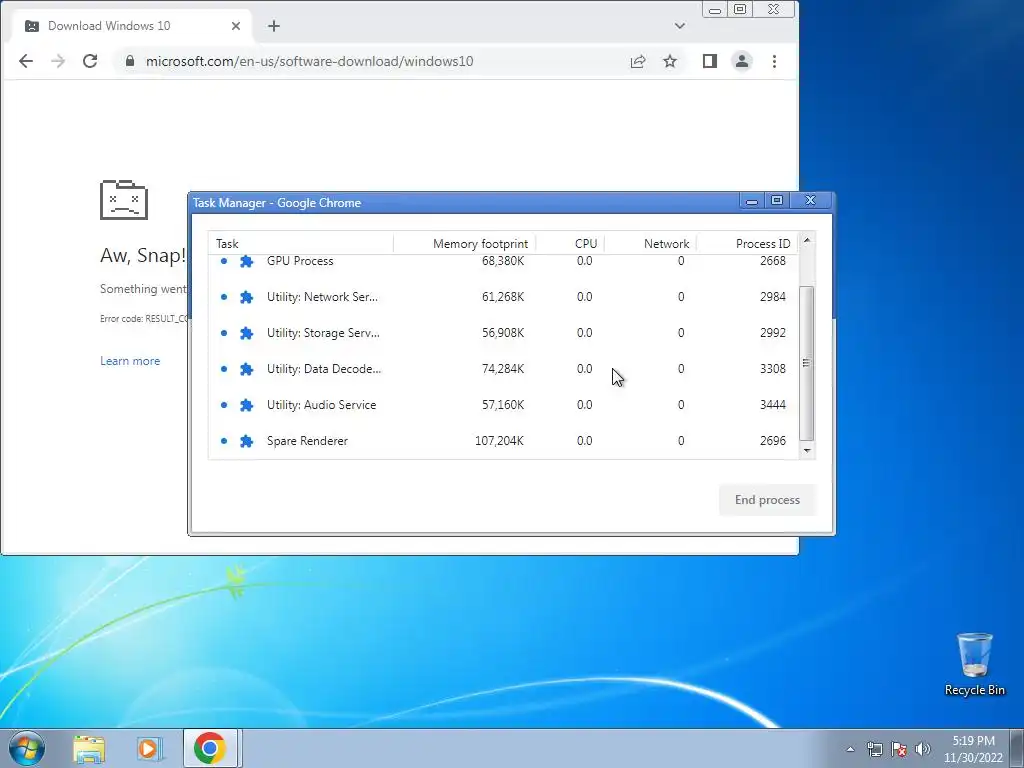Click the Recycle Bin desktop icon
Image resolution: width=1024 pixels, height=768 pixels.
pos(974,664)
